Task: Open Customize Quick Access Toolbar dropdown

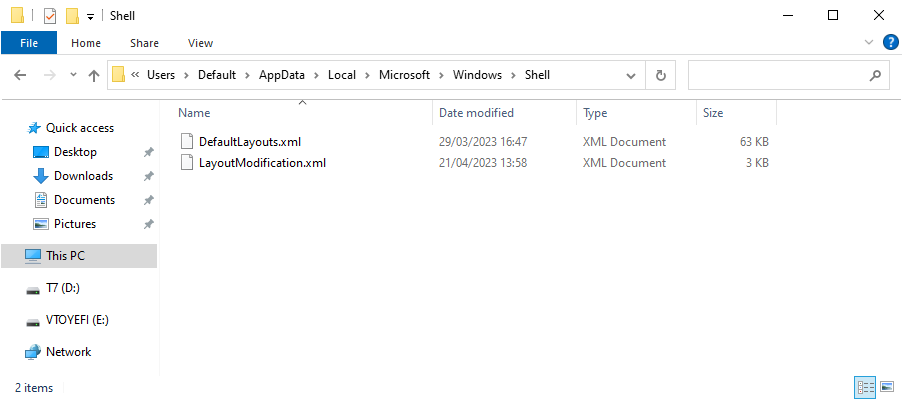Action: (90, 17)
